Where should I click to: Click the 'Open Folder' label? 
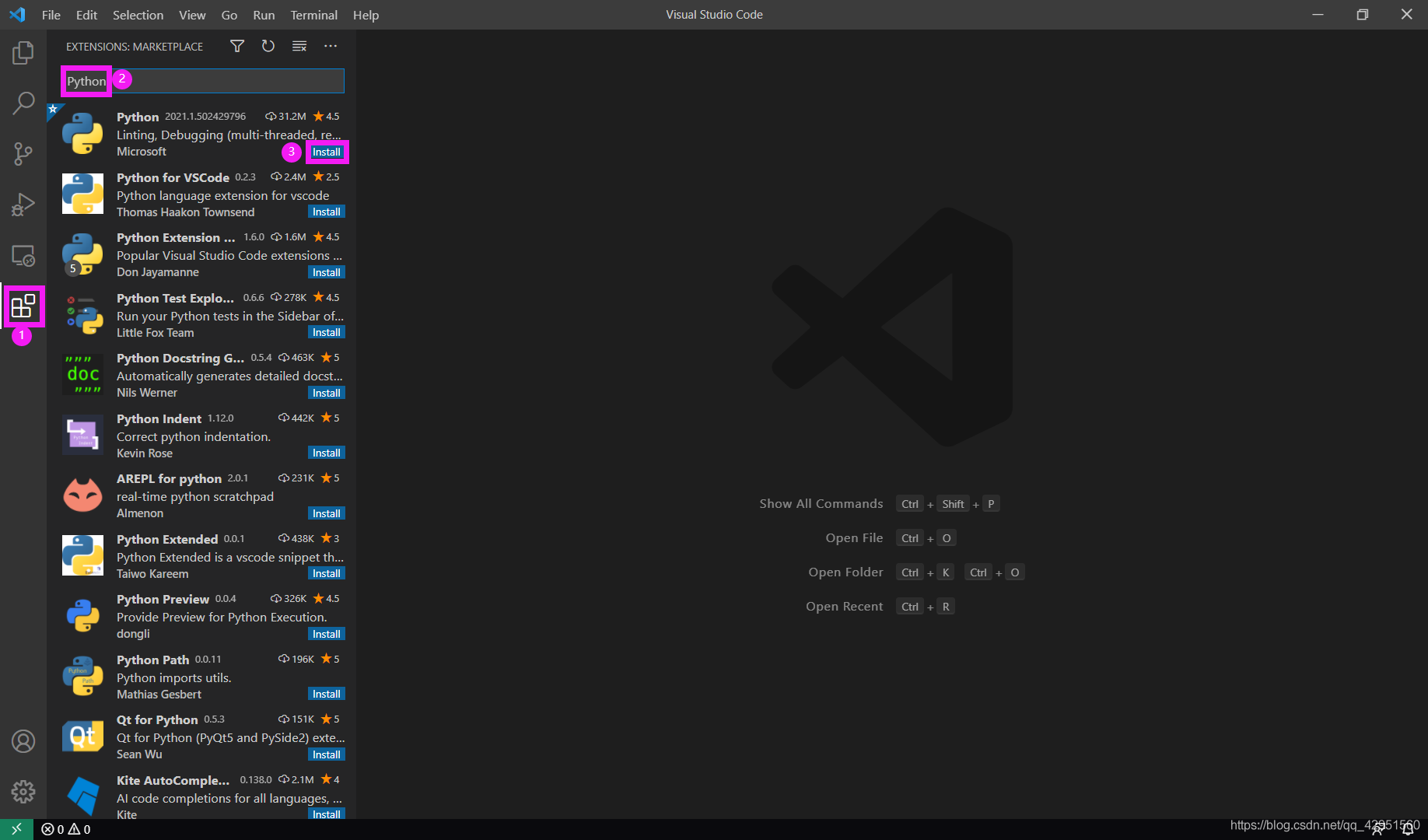pyautogui.click(x=846, y=572)
